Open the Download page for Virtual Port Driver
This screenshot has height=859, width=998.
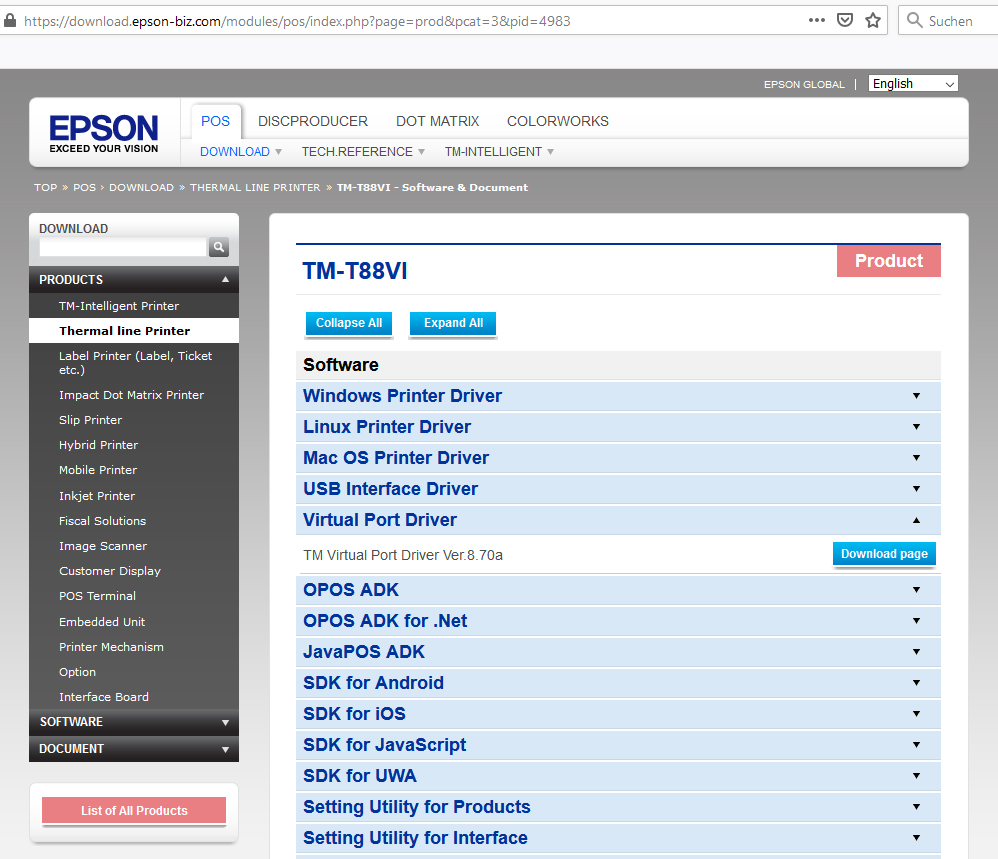pos(884,554)
